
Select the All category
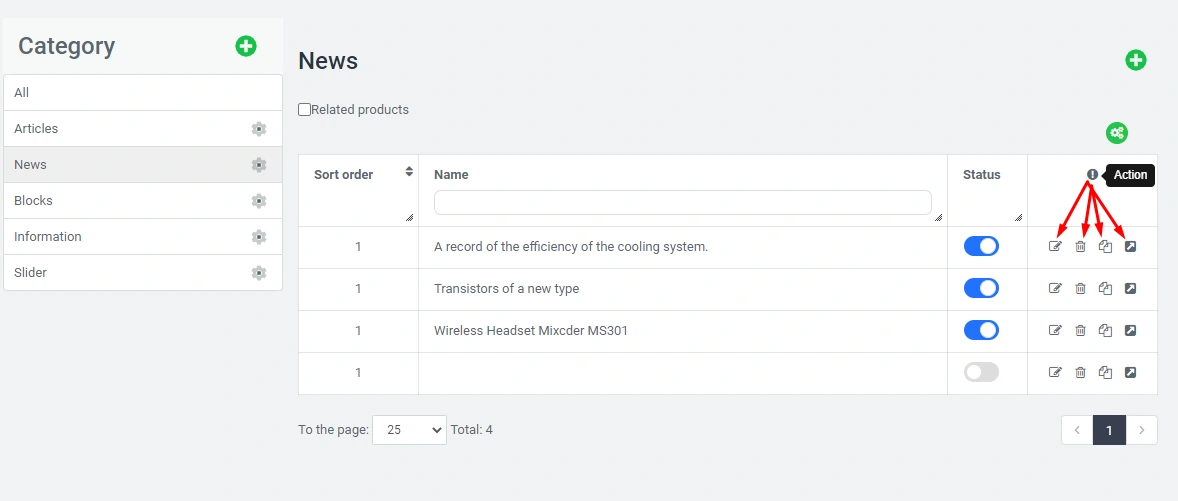[22, 93]
